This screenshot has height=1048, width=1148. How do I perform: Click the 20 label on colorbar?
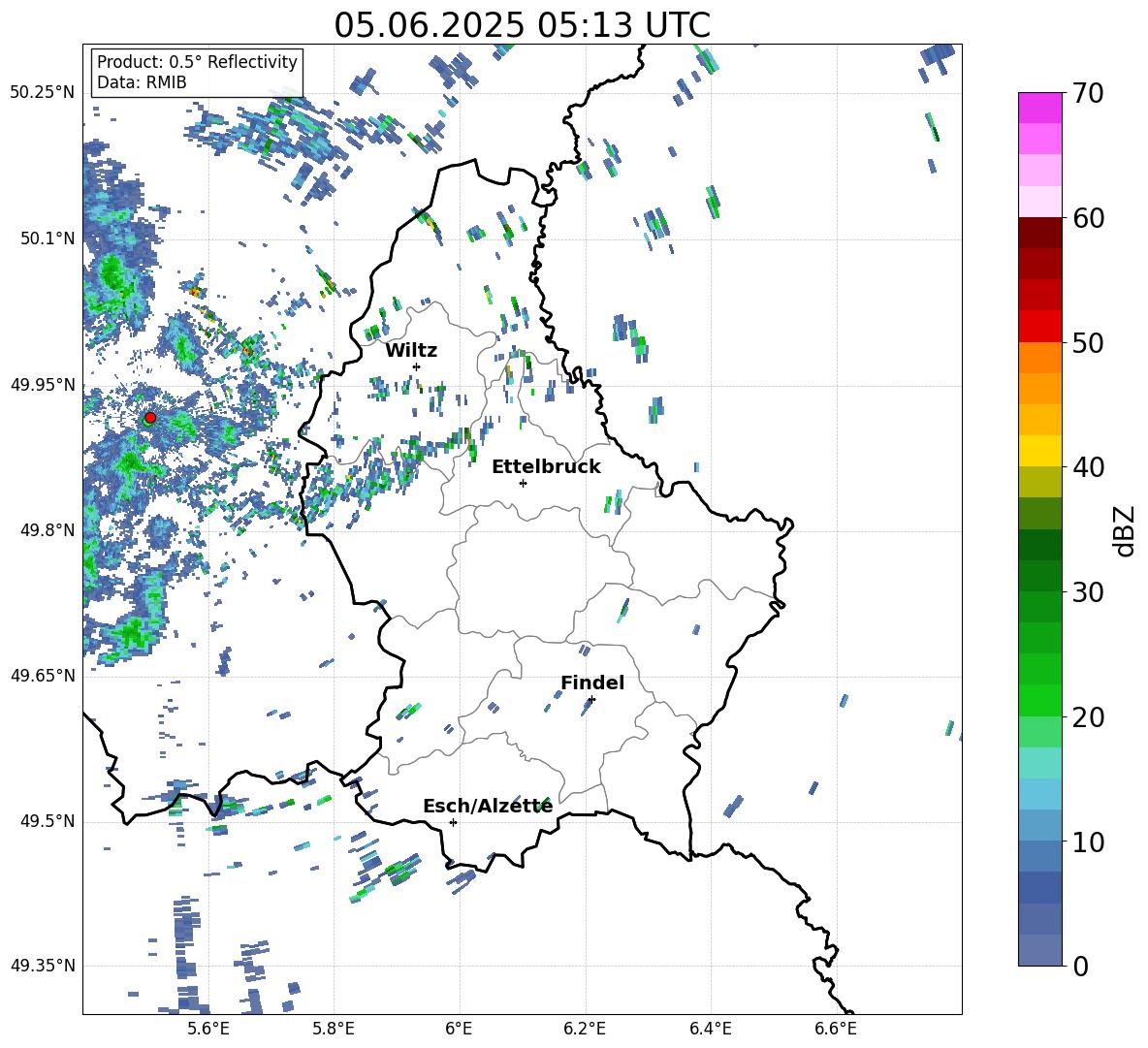1088,717
